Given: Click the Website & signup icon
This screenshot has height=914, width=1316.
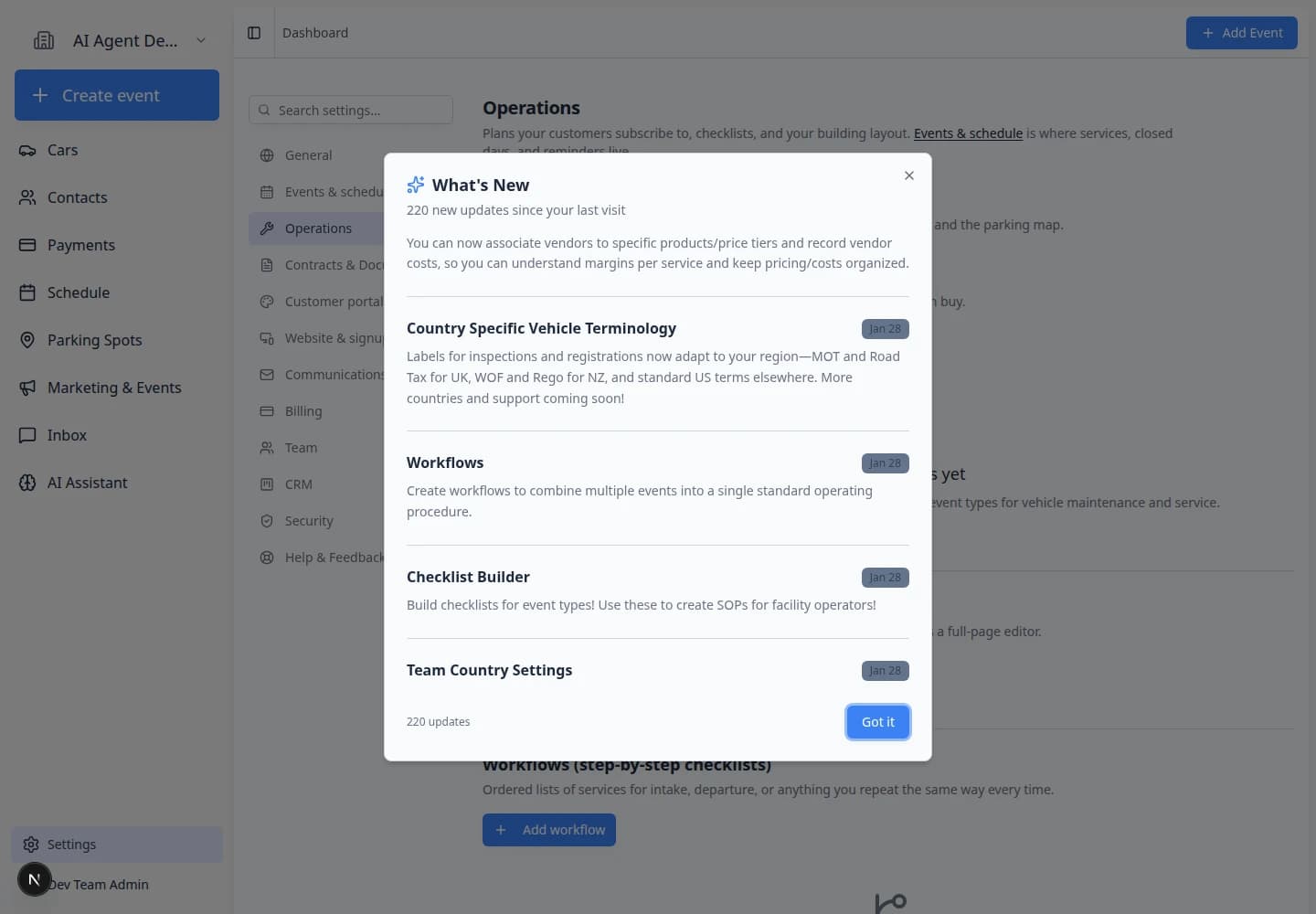Looking at the screenshot, I should pyautogui.click(x=267, y=338).
